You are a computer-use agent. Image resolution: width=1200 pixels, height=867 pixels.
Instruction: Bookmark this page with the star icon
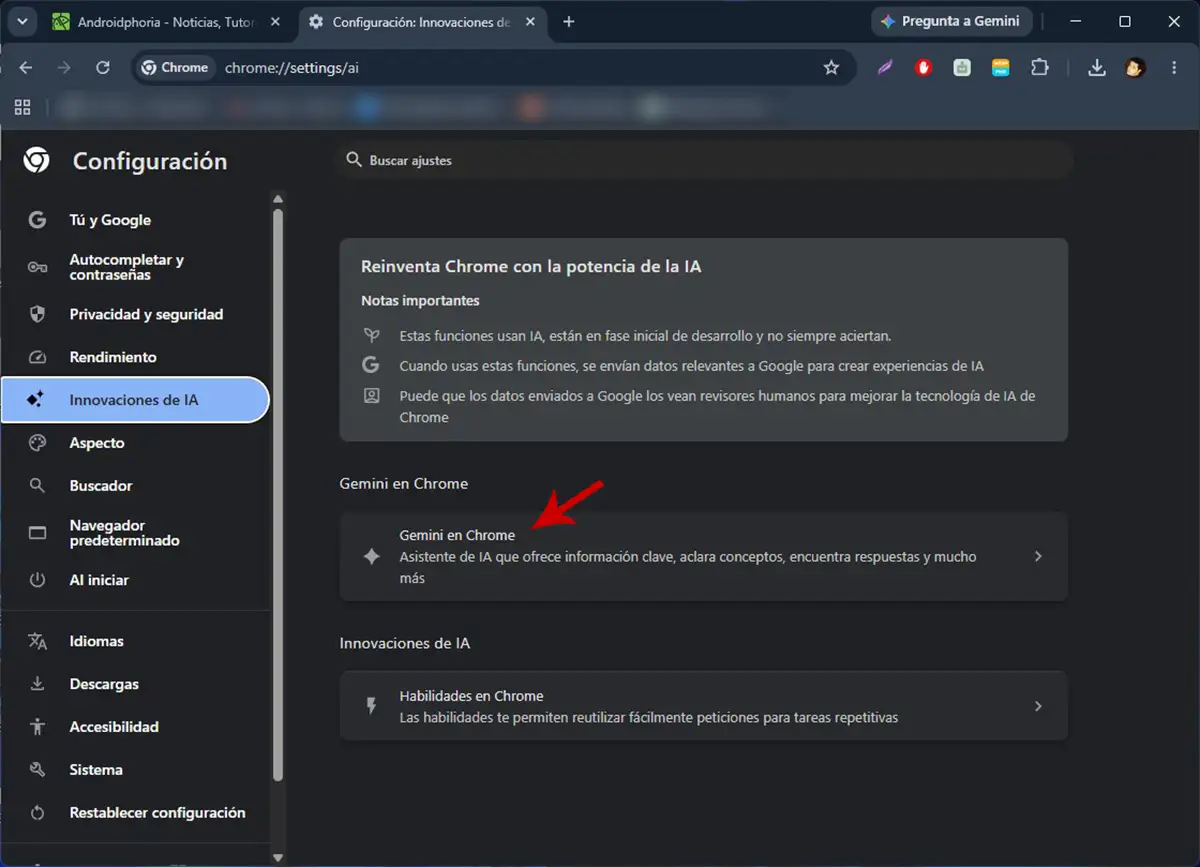(831, 67)
